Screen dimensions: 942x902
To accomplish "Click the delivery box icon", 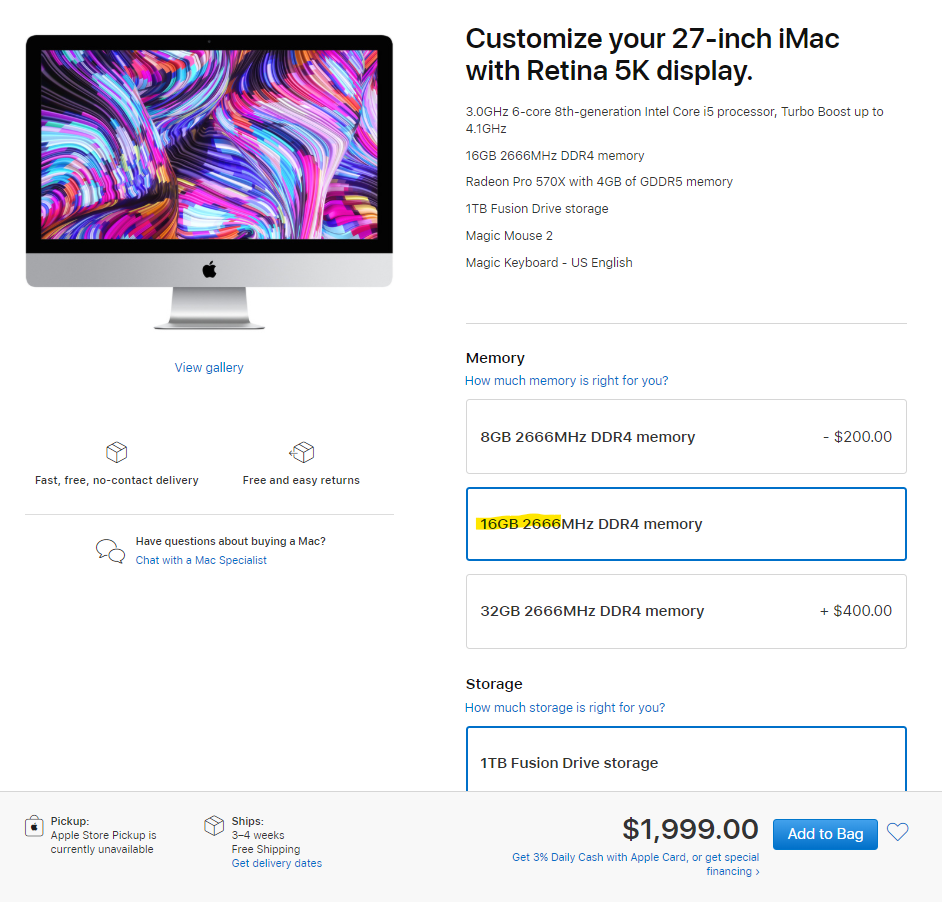I will point(116,453).
